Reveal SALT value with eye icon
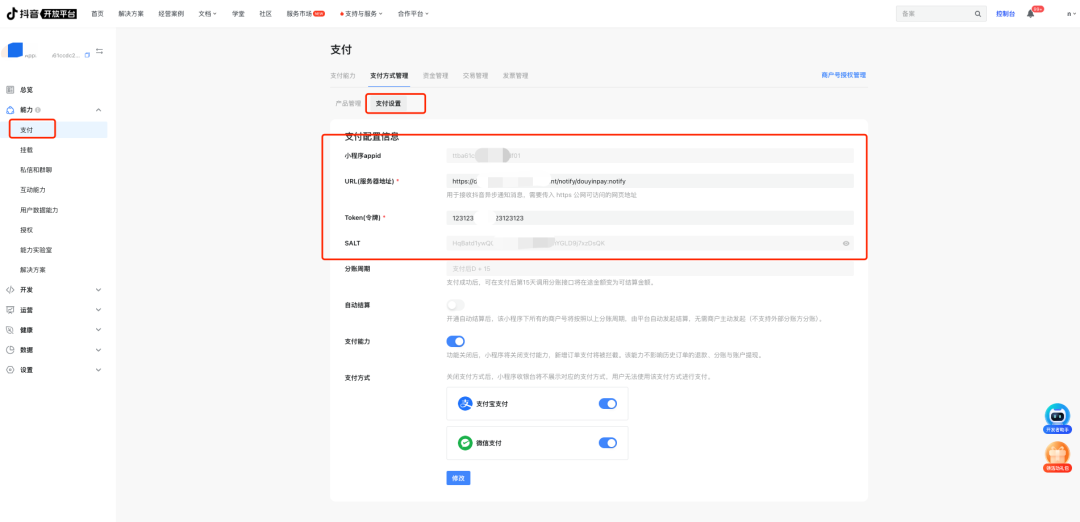The height and width of the screenshot is (522, 1080). pos(846,243)
